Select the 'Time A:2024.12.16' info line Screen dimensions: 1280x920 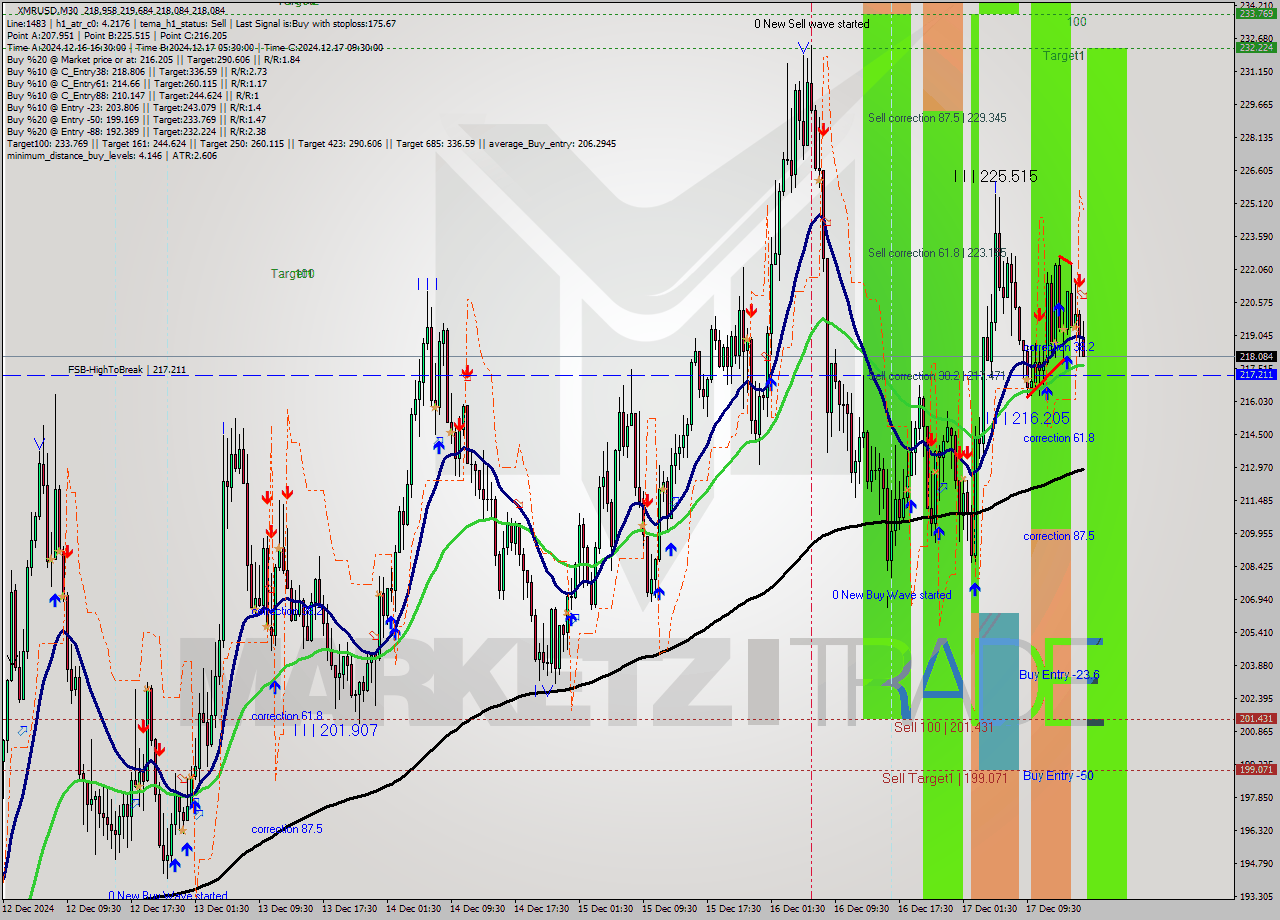point(195,47)
